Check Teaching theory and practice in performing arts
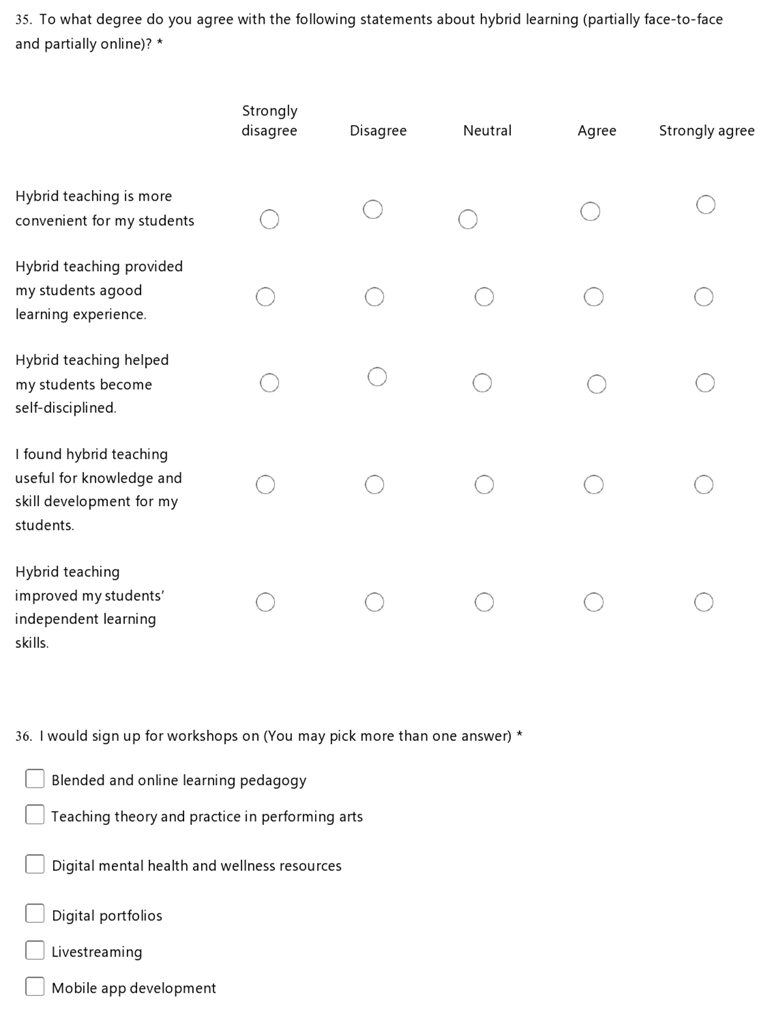Viewport: 778px width, 1014px height. (x=35, y=815)
